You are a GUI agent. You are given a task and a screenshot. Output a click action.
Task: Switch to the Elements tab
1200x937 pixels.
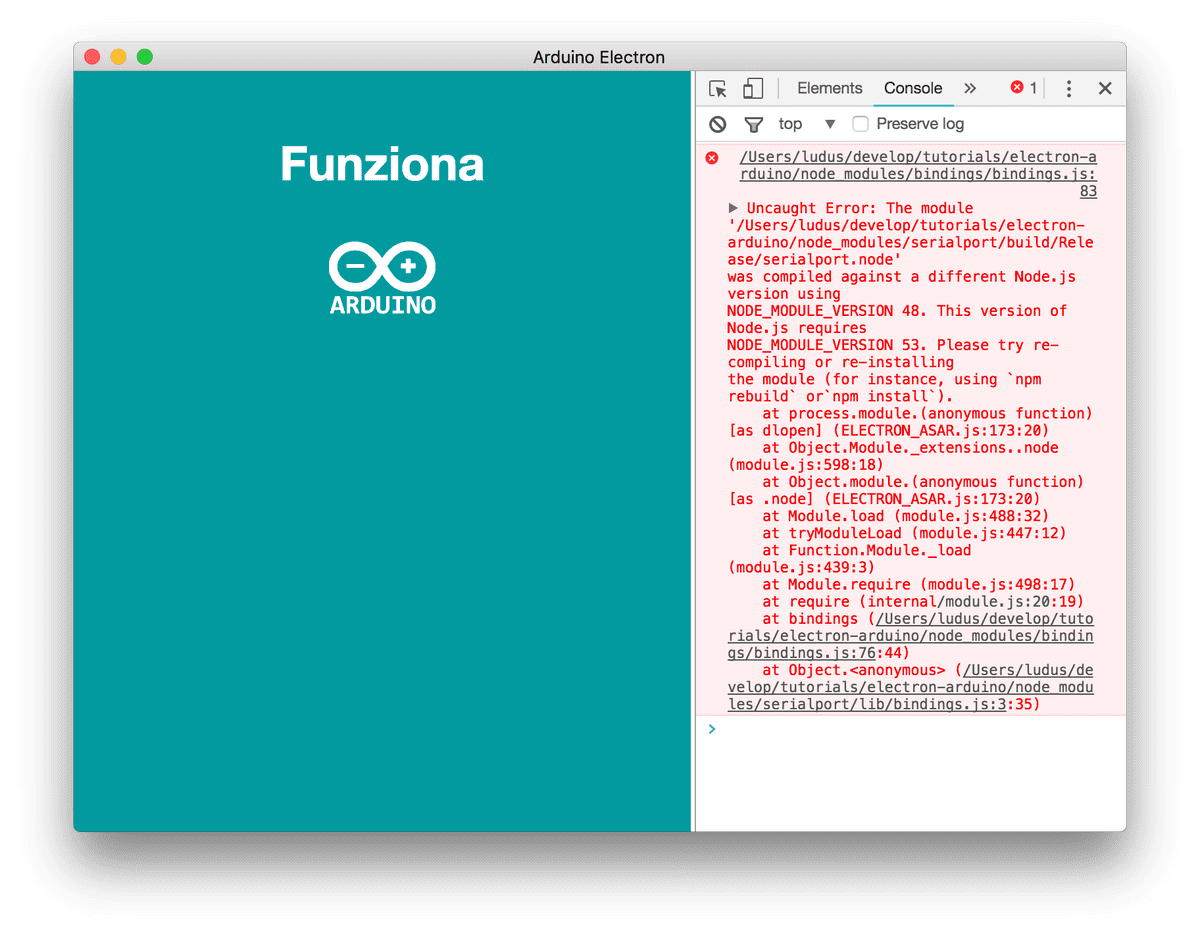[x=829, y=88]
